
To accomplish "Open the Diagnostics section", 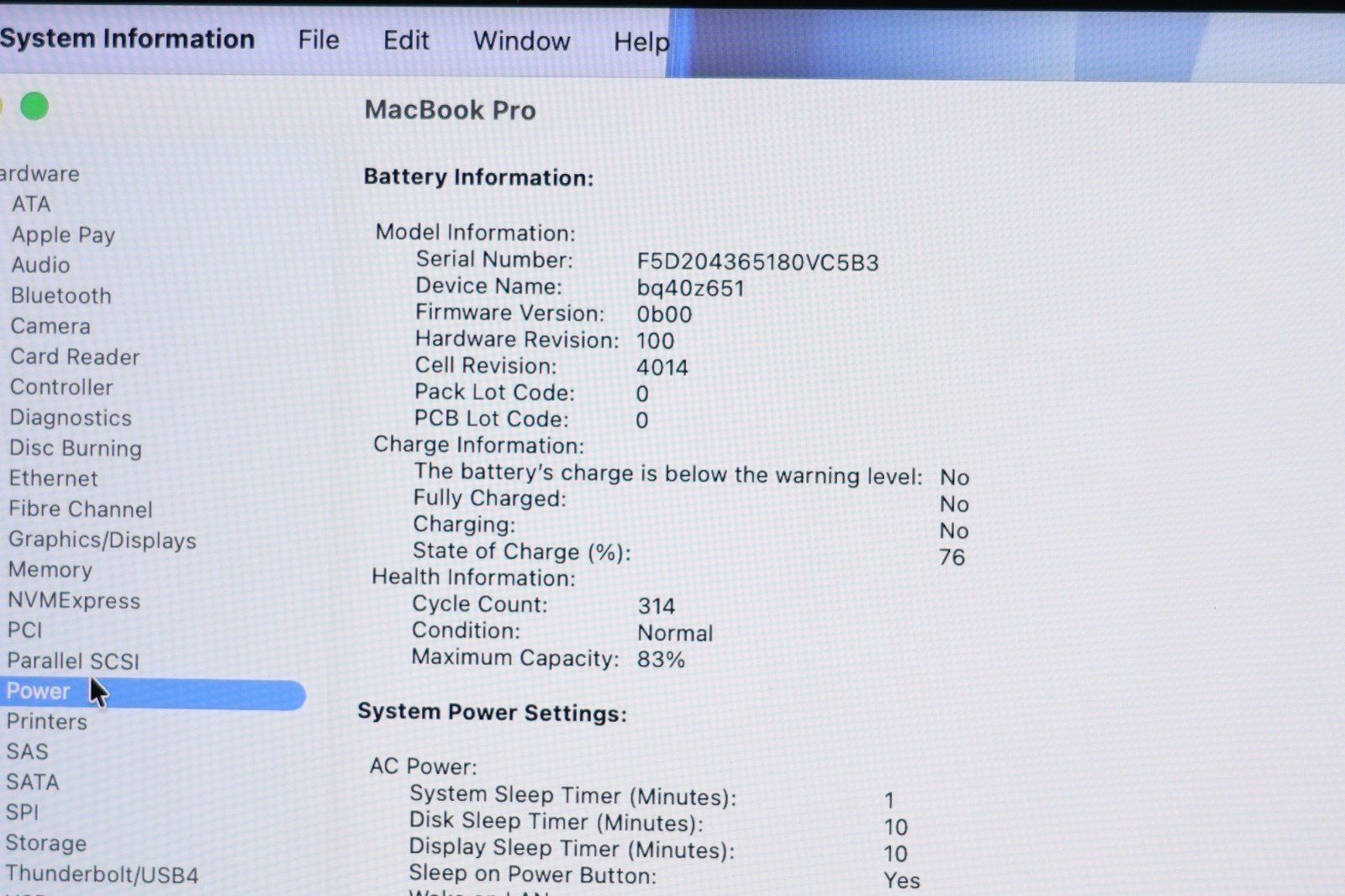I will (71, 418).
